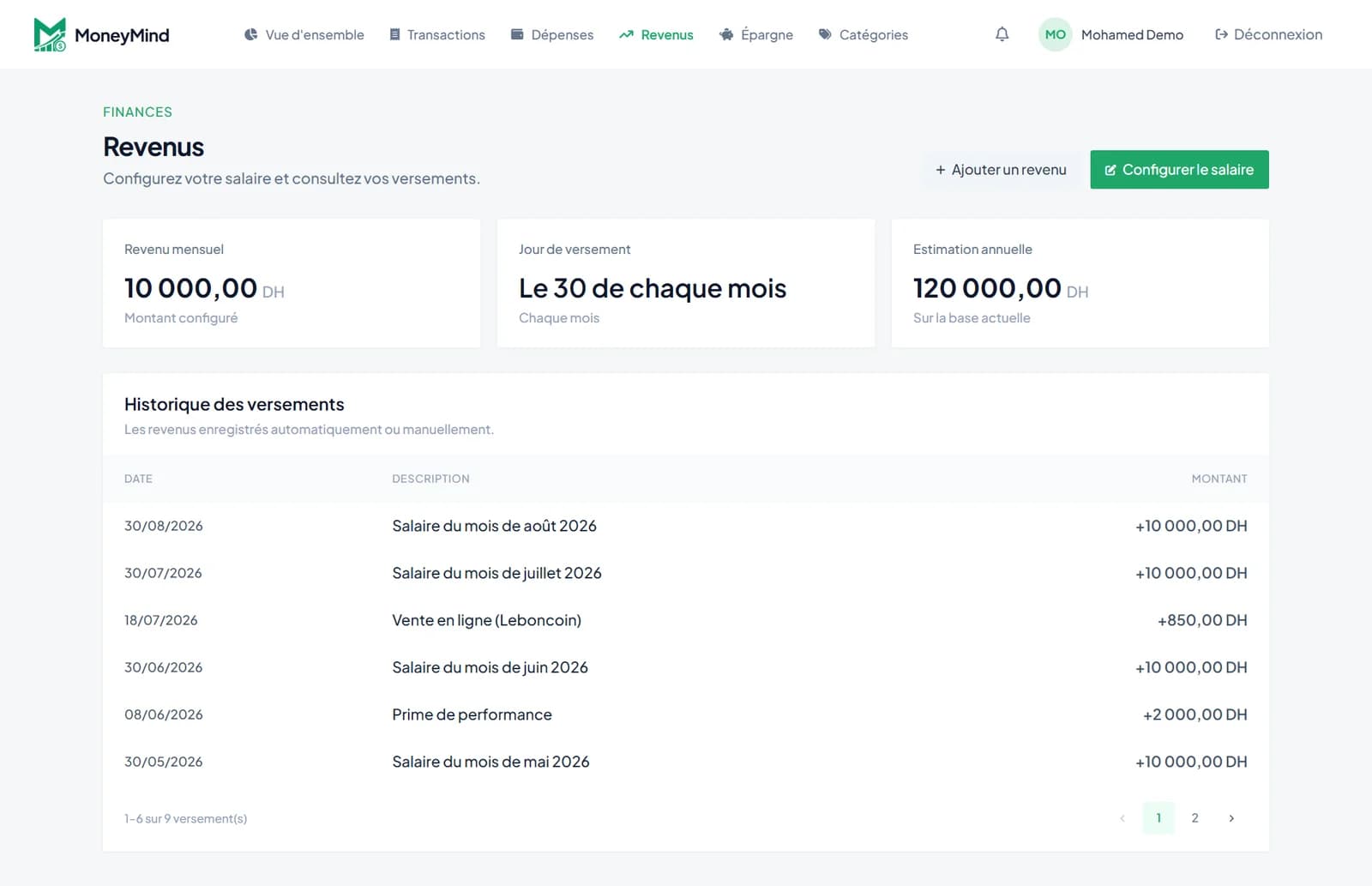Click the Transactions list icon
Viewport: 1372px width, 886px height.
[x=394, y=34]
